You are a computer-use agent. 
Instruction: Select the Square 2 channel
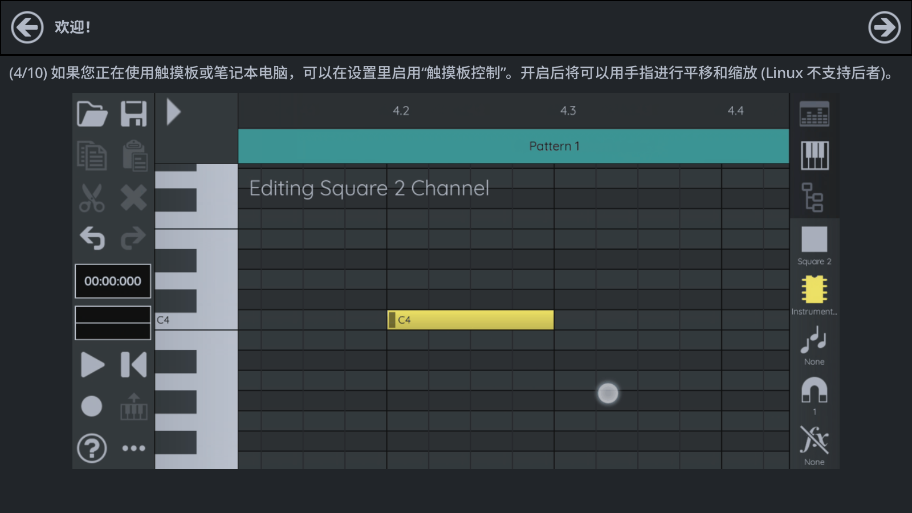814,245
